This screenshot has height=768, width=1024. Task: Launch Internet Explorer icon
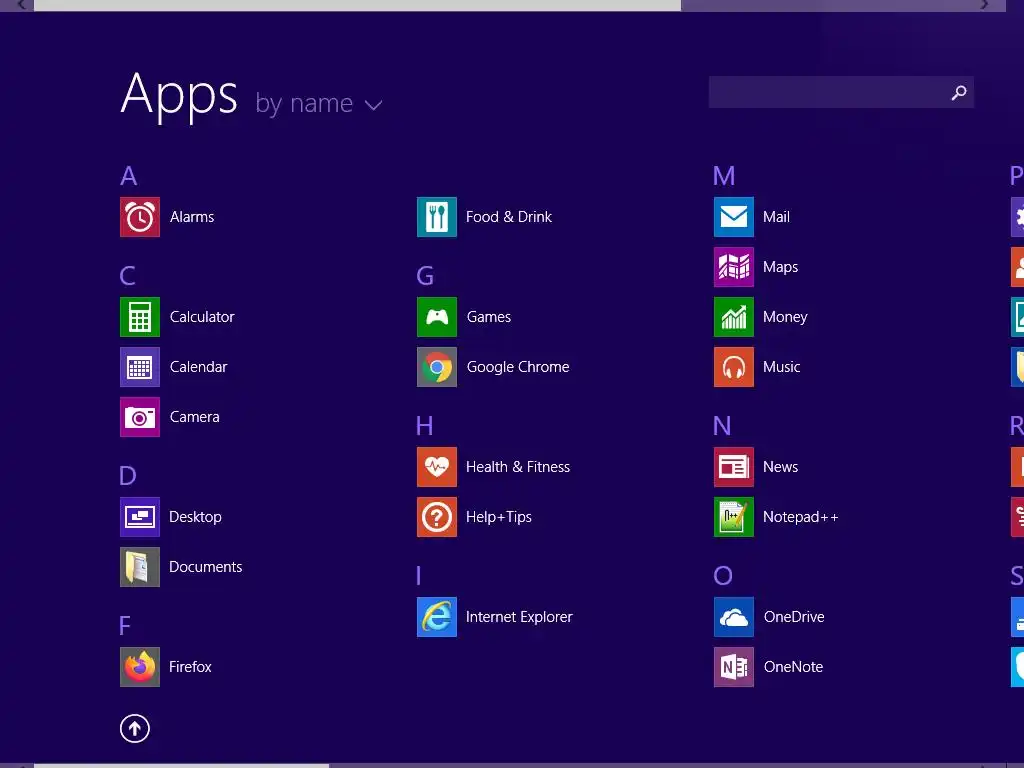[x=437, y=616]
